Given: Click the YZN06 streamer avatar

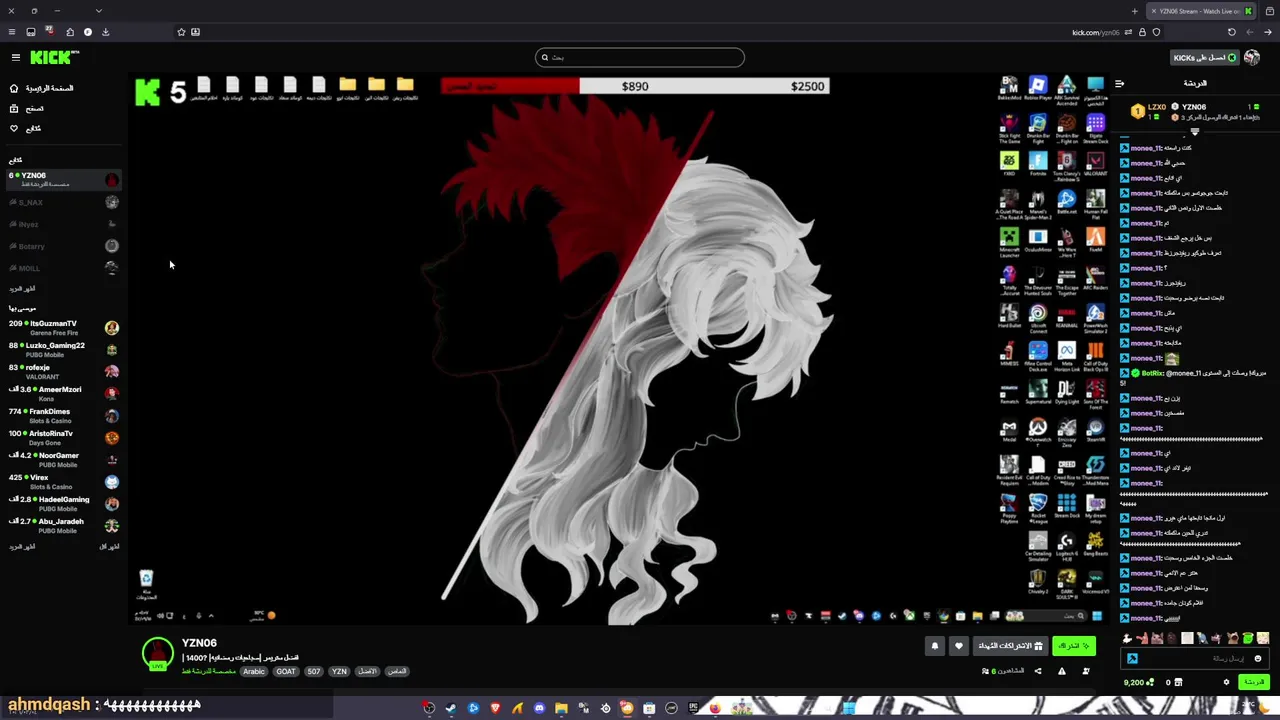Looking at the screenshot, I should coord(157,653).
